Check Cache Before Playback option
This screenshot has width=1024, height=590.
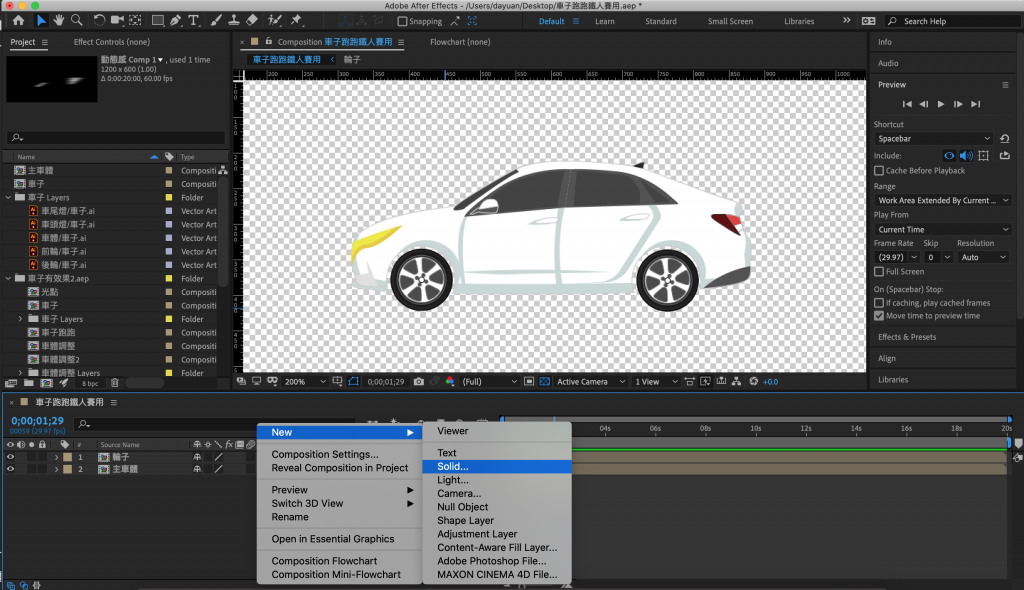coord(879,171)
